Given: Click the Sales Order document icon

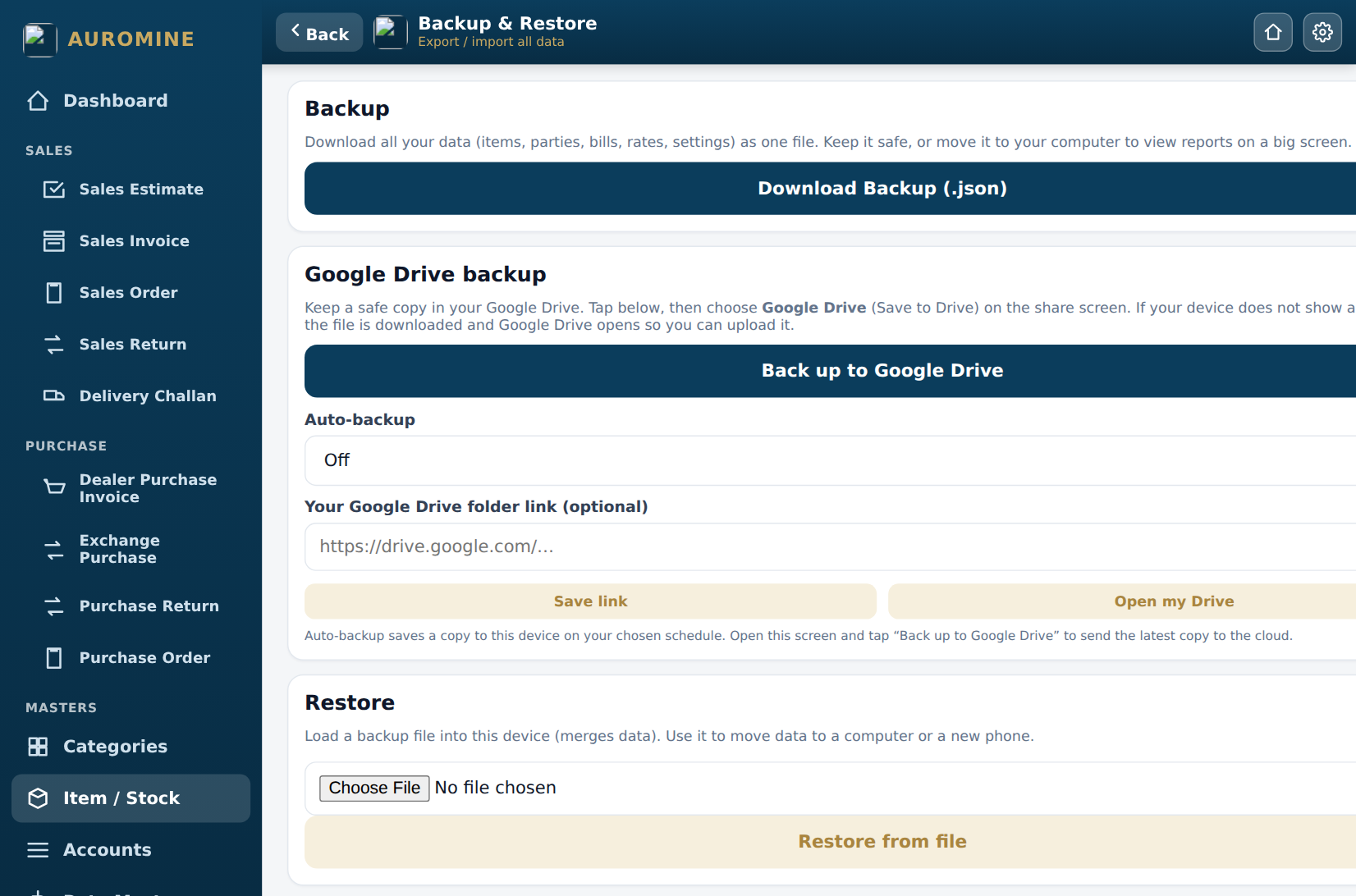Looking at the screenshot, I should tap(54, 293).
